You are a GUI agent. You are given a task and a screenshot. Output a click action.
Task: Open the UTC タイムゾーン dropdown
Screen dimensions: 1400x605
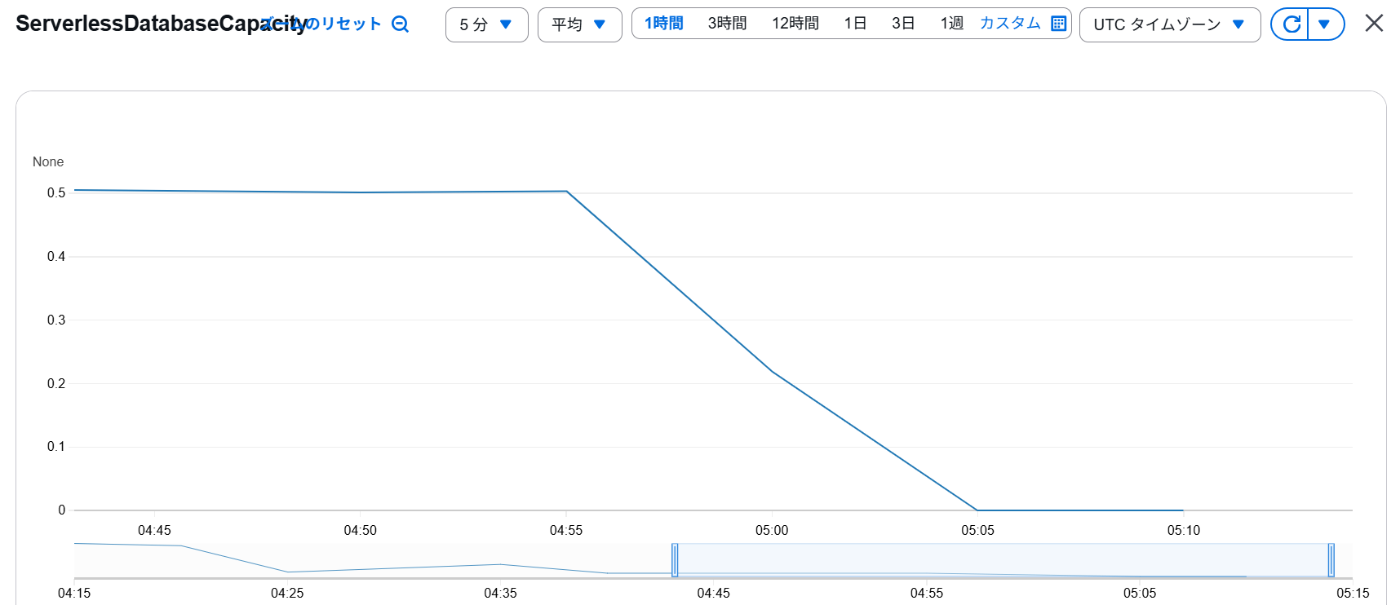pyautogui.click(x=1170, y=24)
